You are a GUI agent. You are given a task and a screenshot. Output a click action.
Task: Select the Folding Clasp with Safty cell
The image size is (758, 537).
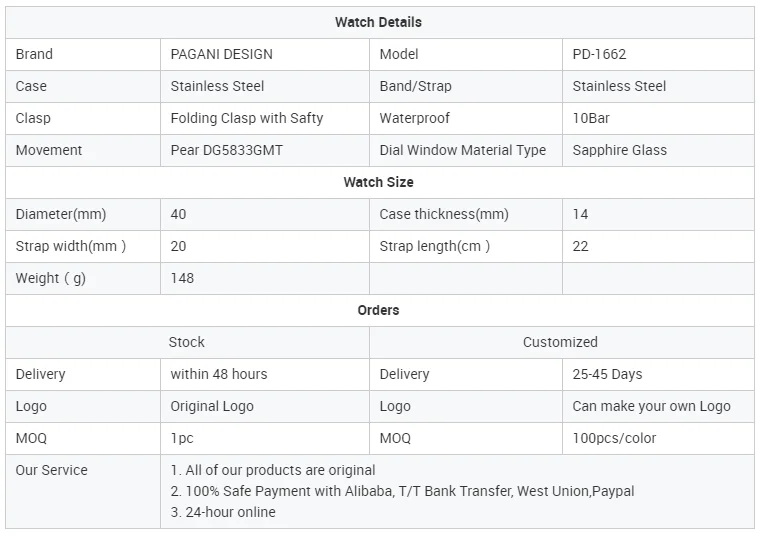(247, 118)
